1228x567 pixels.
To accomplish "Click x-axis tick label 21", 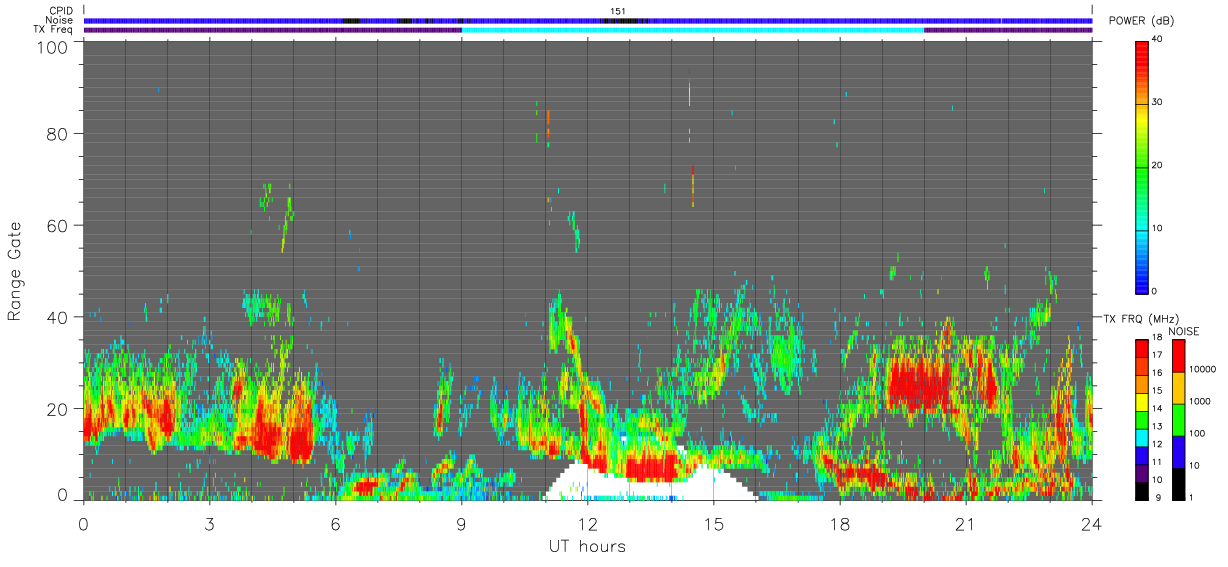I will [x=965, y=524].
